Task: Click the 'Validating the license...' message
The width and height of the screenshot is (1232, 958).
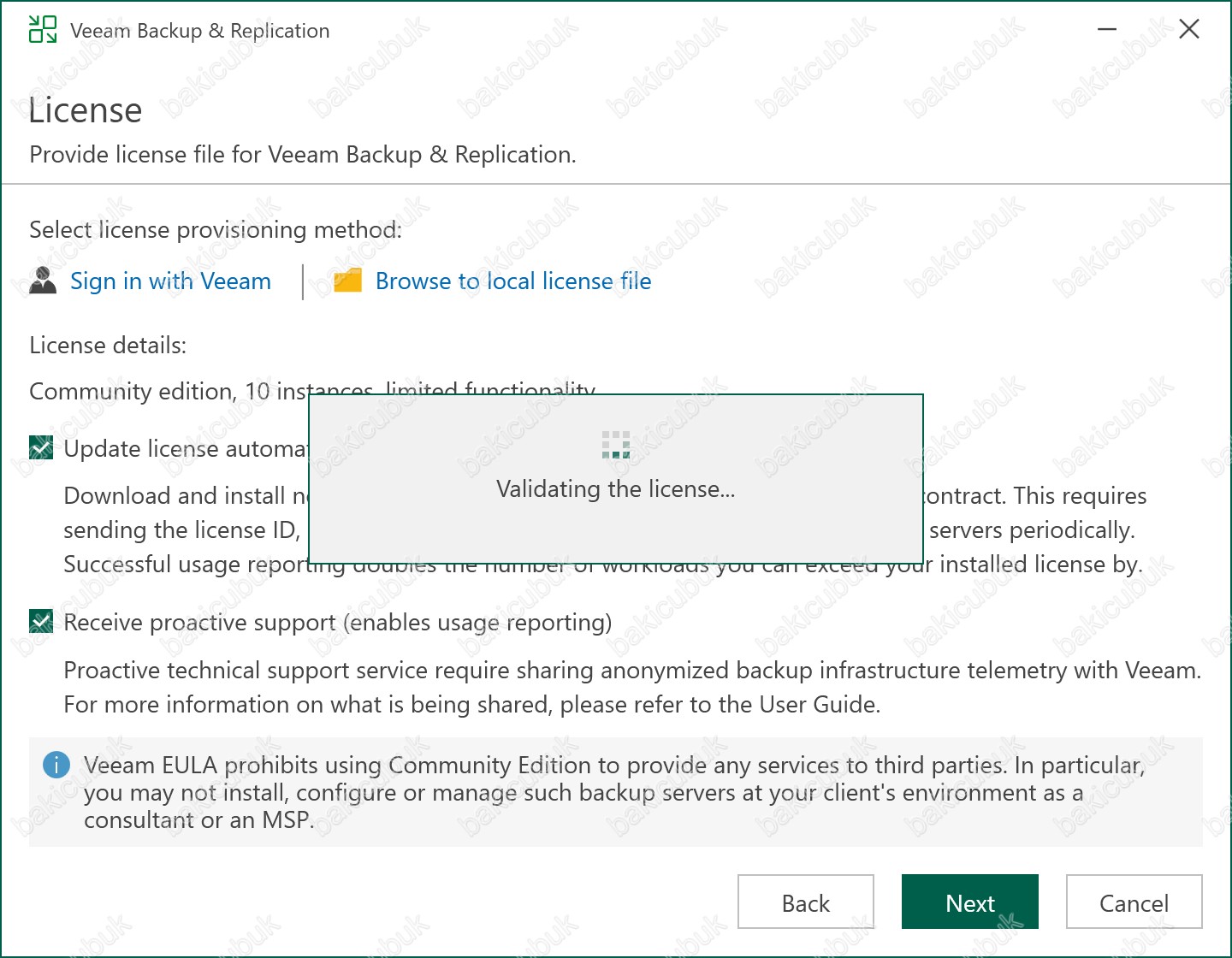Action: (615, 489)
